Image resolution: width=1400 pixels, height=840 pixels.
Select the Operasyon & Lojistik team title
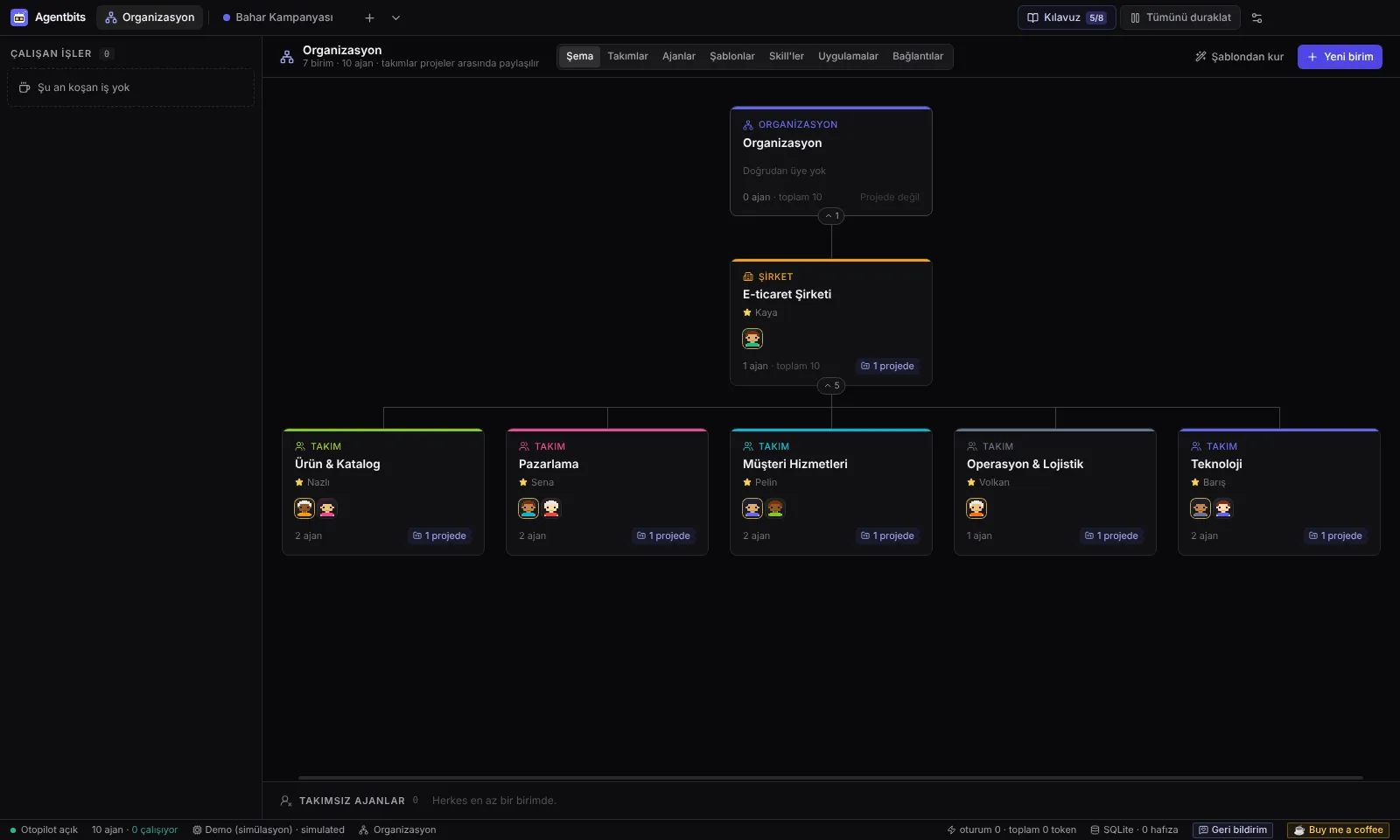point(1025,464)
